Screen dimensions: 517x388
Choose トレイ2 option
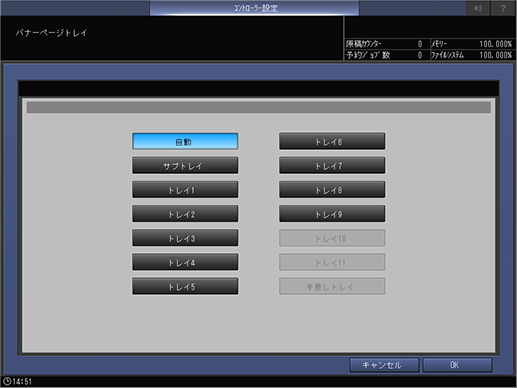coord(185,214)
